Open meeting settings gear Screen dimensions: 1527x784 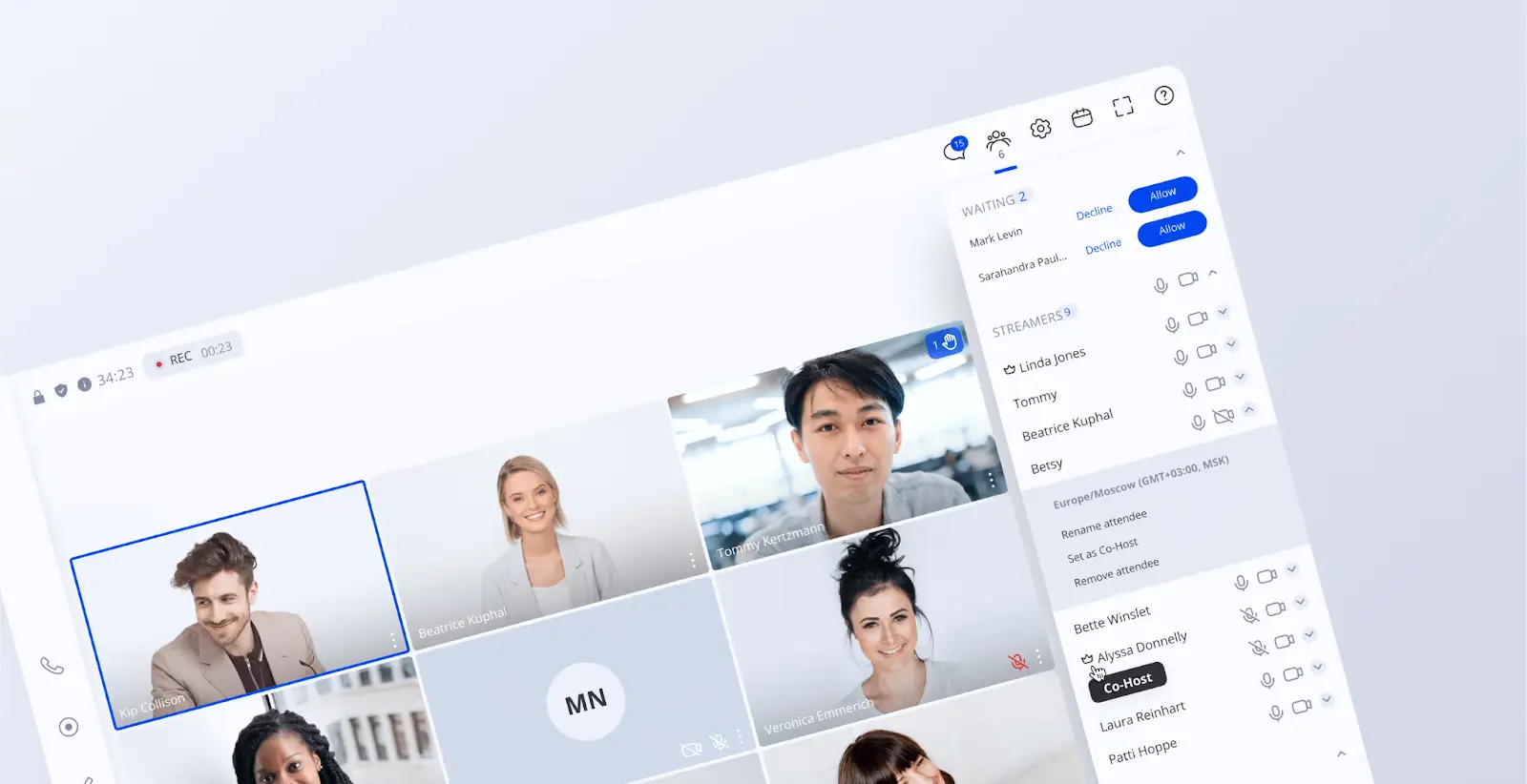pos(1040,129)
